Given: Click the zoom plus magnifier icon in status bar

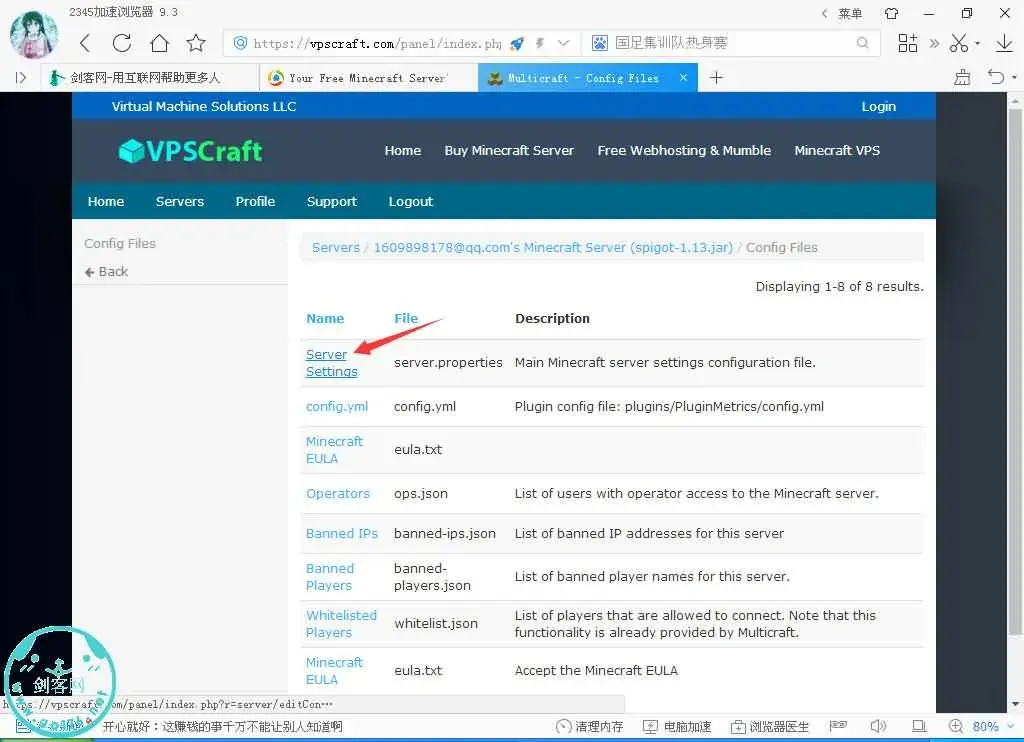Looking at the screenshot, I should pyautogui.click(x=956, y=726).
